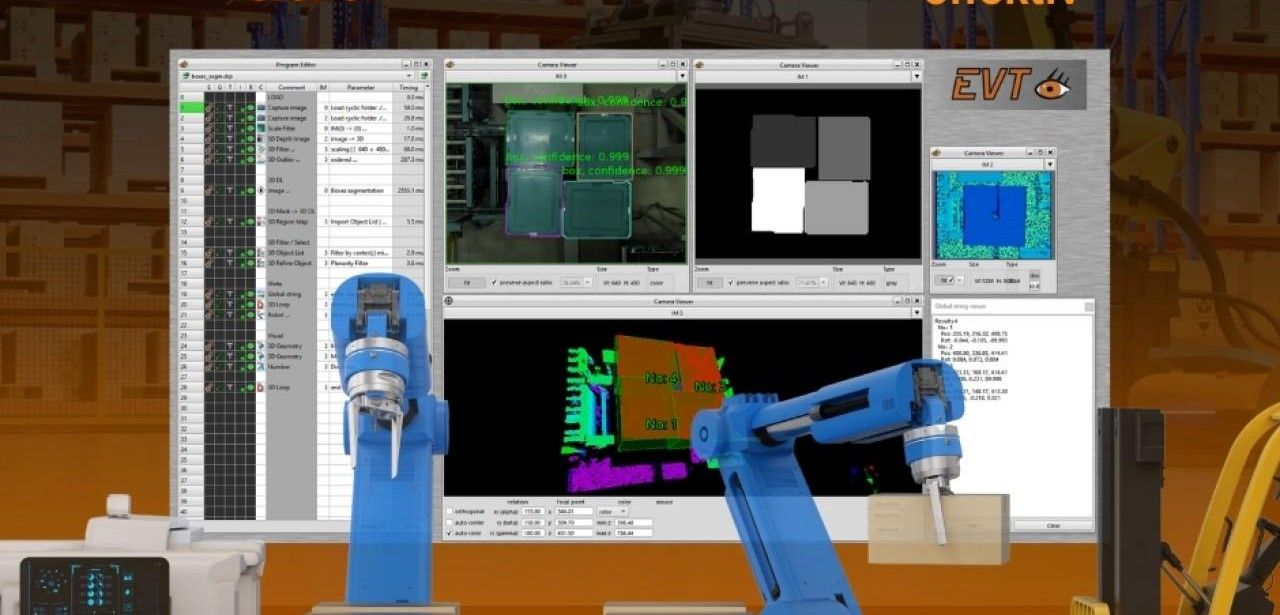Click the crosshair icon on the 3D Camera Viewer title bar
The height and width of the screenshot is (615, 1280).
pos(450,301)
